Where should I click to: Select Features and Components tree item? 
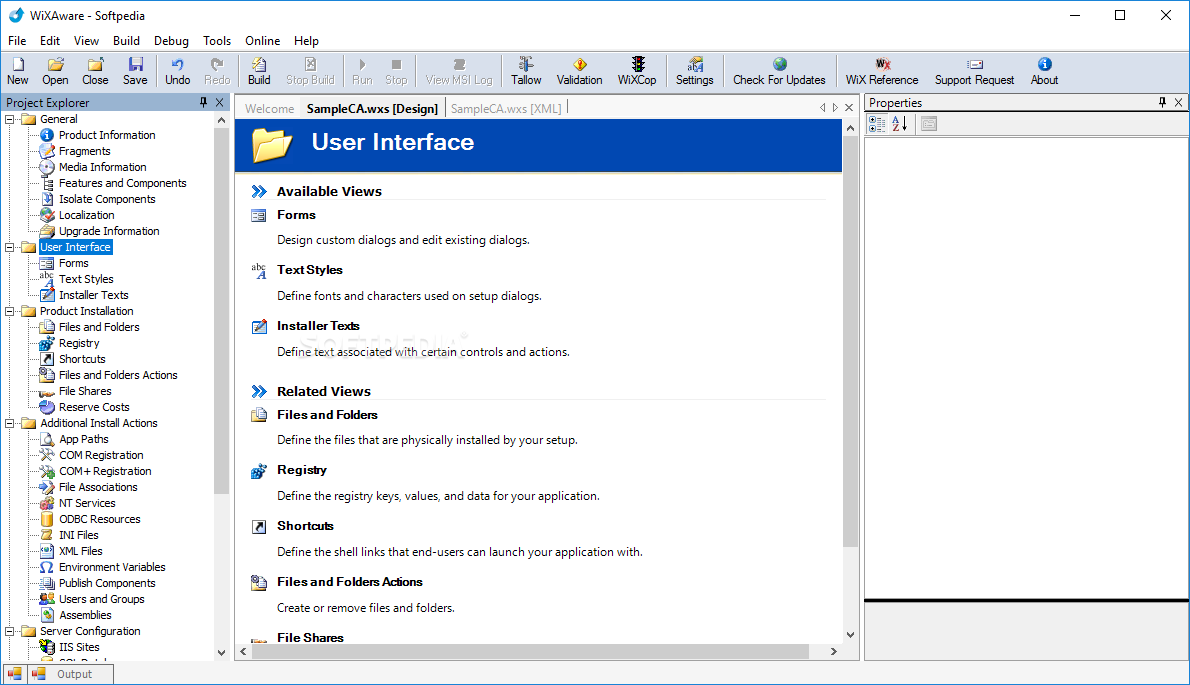click(x=122, y=183)
